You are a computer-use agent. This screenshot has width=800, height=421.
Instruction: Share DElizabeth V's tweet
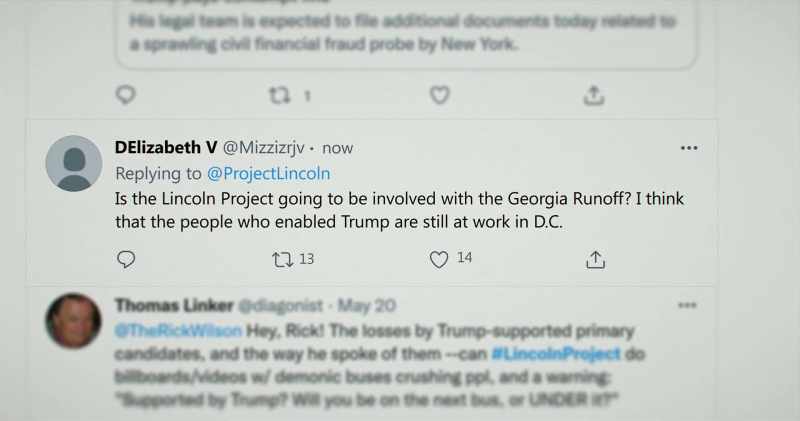[595, 259]
